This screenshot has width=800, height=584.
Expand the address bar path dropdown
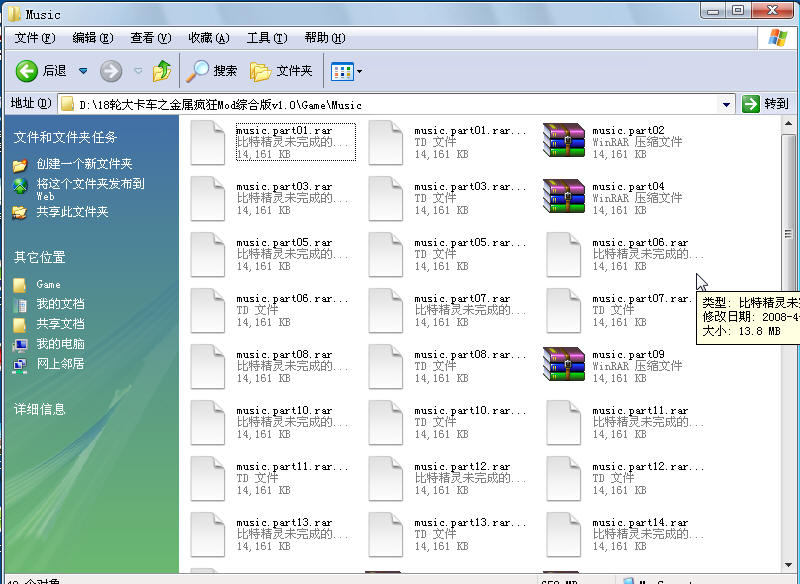727,104
